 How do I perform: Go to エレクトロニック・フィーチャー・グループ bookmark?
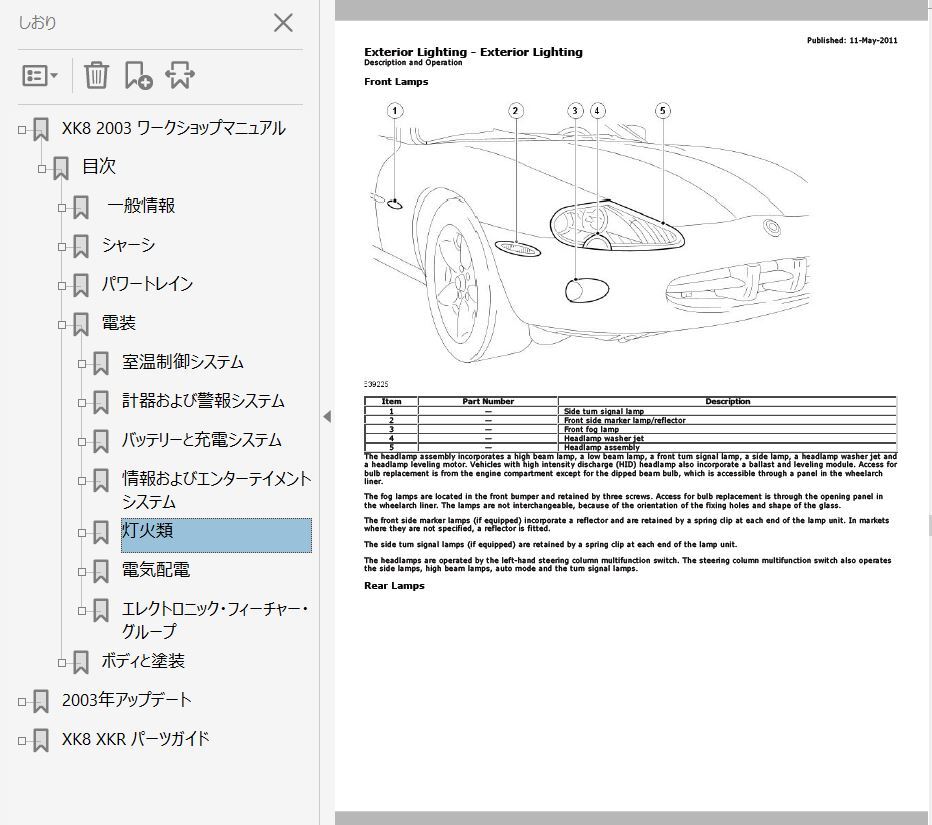215,620
